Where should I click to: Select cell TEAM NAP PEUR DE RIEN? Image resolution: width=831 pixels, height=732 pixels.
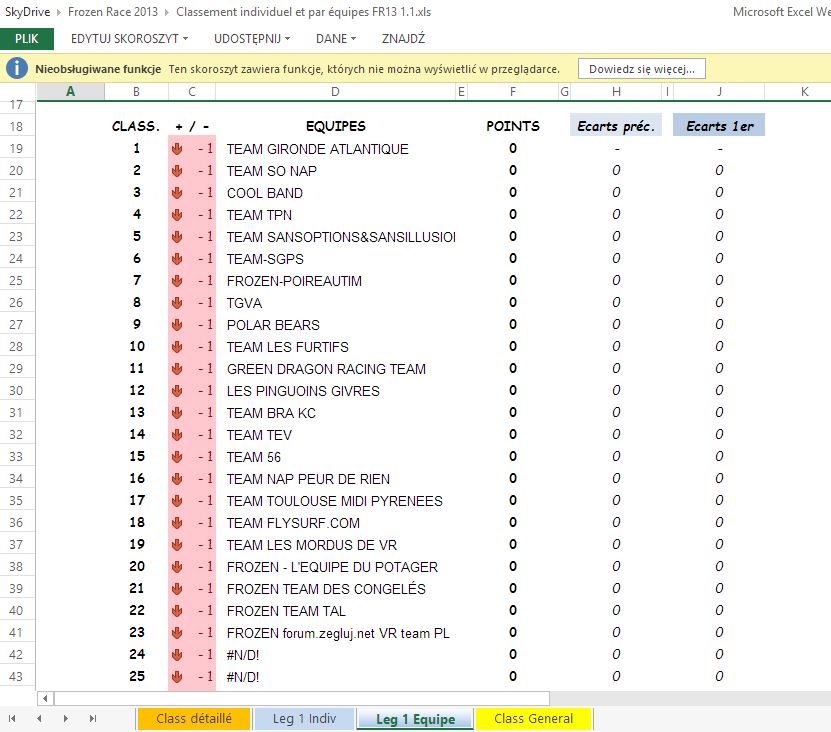tap(335, 479)
